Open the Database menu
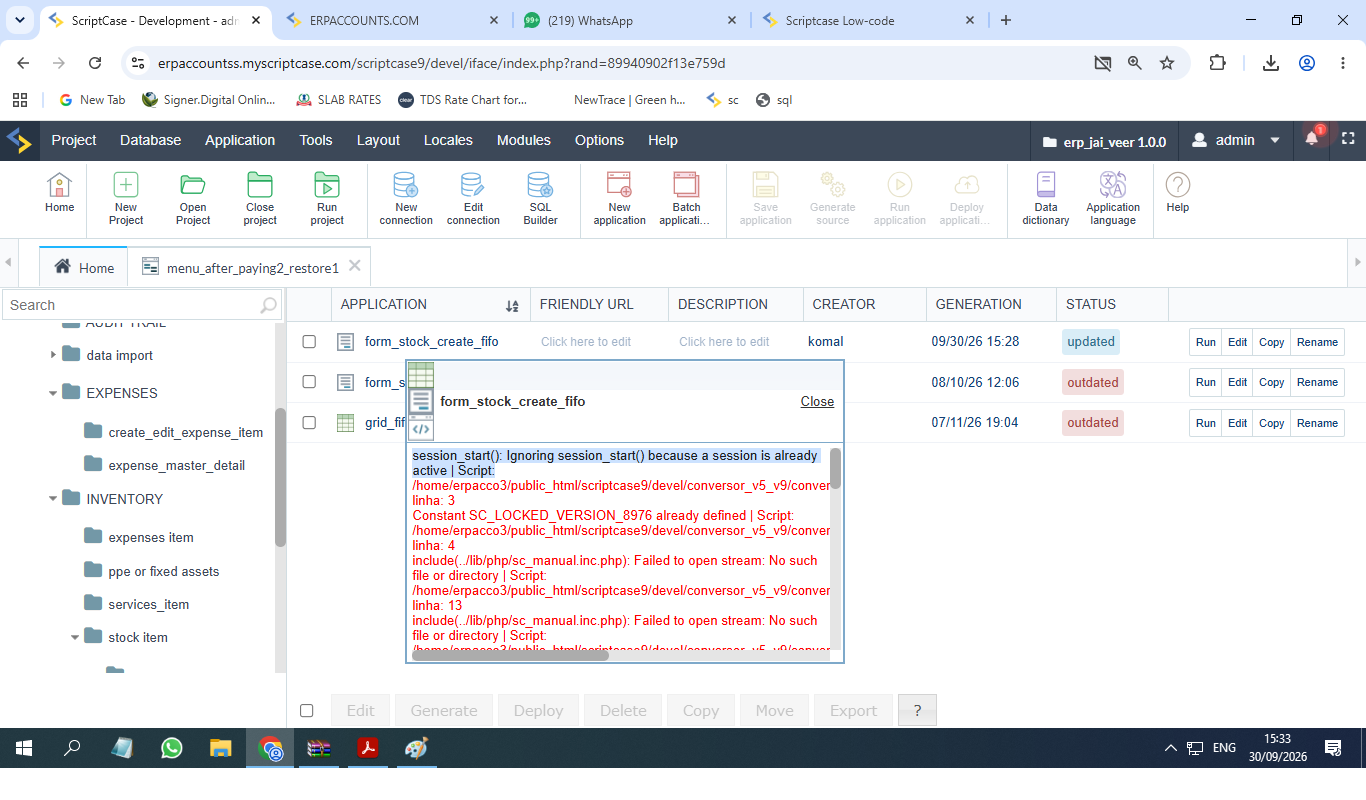Viewport: 1366px width, 800px height. [150, 140]
